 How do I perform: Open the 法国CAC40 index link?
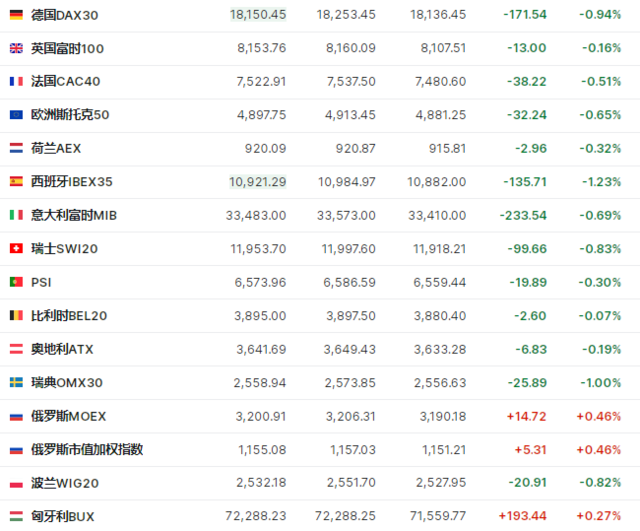pyautogui.click(x=65, y=81)
